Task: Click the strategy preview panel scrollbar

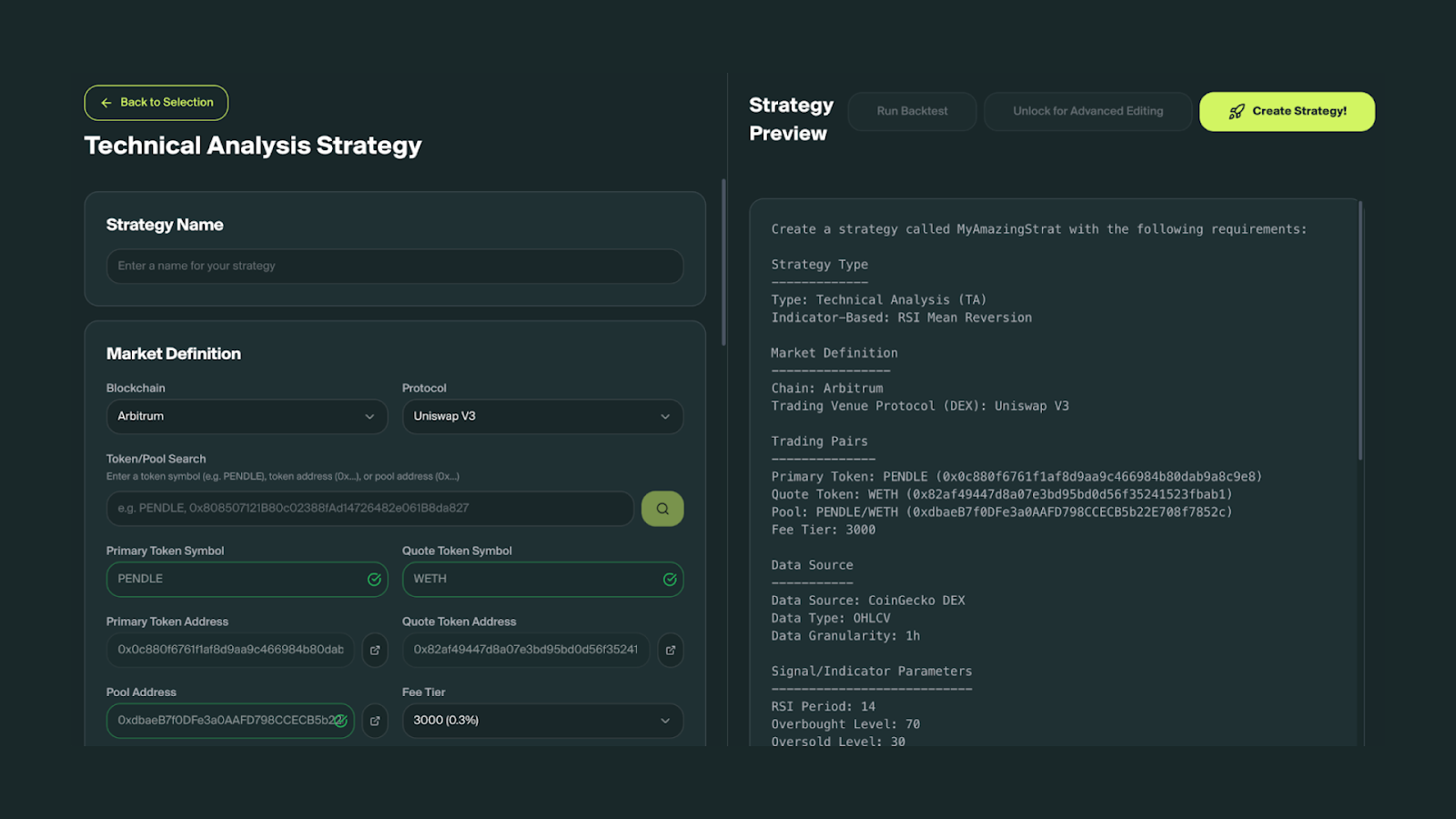Action: click(x=1360, y=331)
